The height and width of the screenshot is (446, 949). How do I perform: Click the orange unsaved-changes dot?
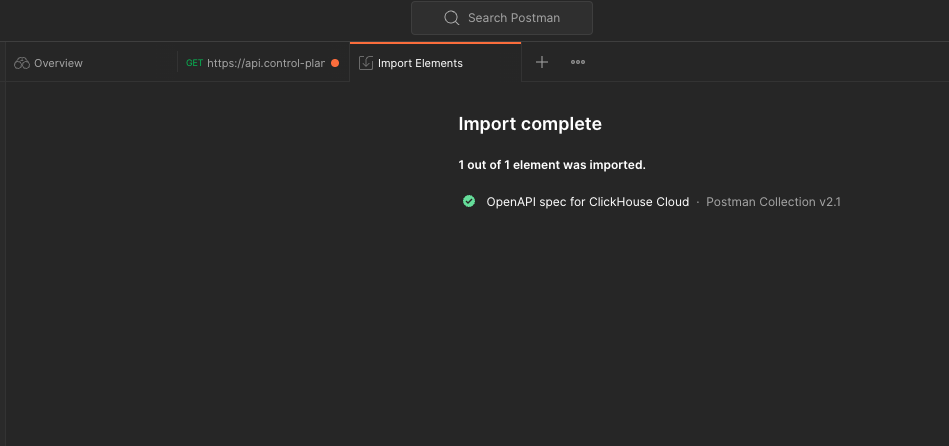(x=335, y=63)
